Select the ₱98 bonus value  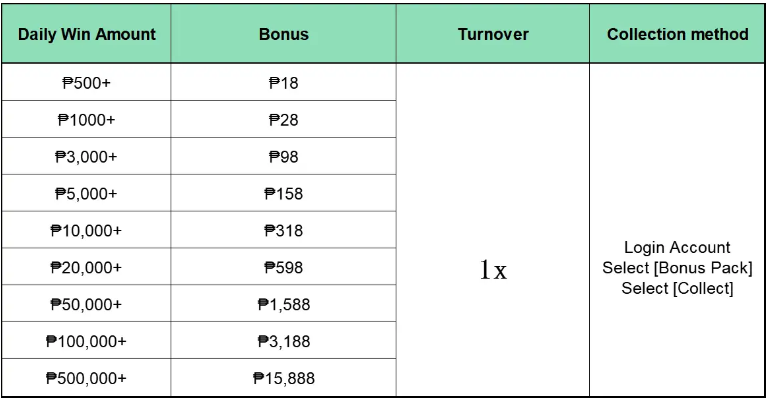coord(283,157)
